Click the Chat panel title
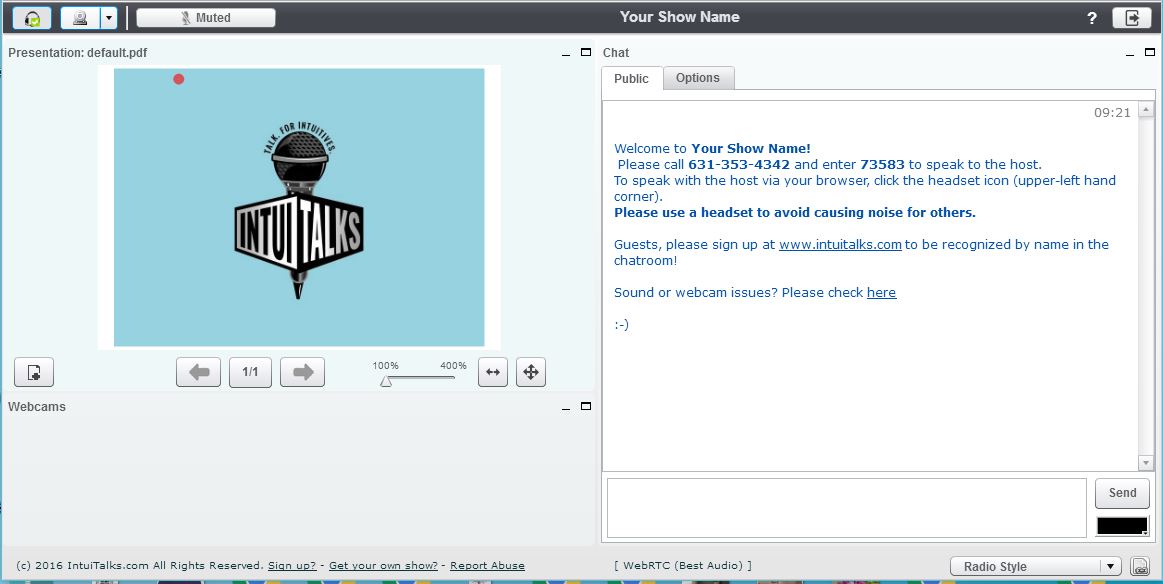This screenshot has height=584, width=1163. tap(616, 53)
